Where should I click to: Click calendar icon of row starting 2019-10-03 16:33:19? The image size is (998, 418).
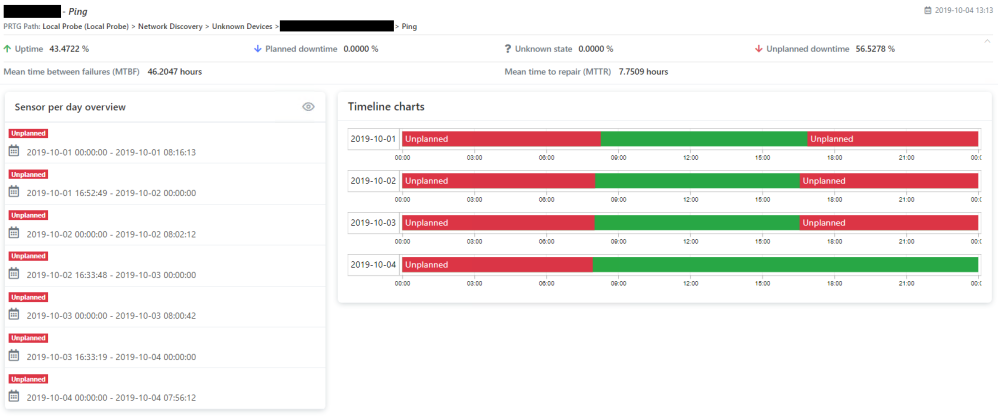click(x=15, y=356)
